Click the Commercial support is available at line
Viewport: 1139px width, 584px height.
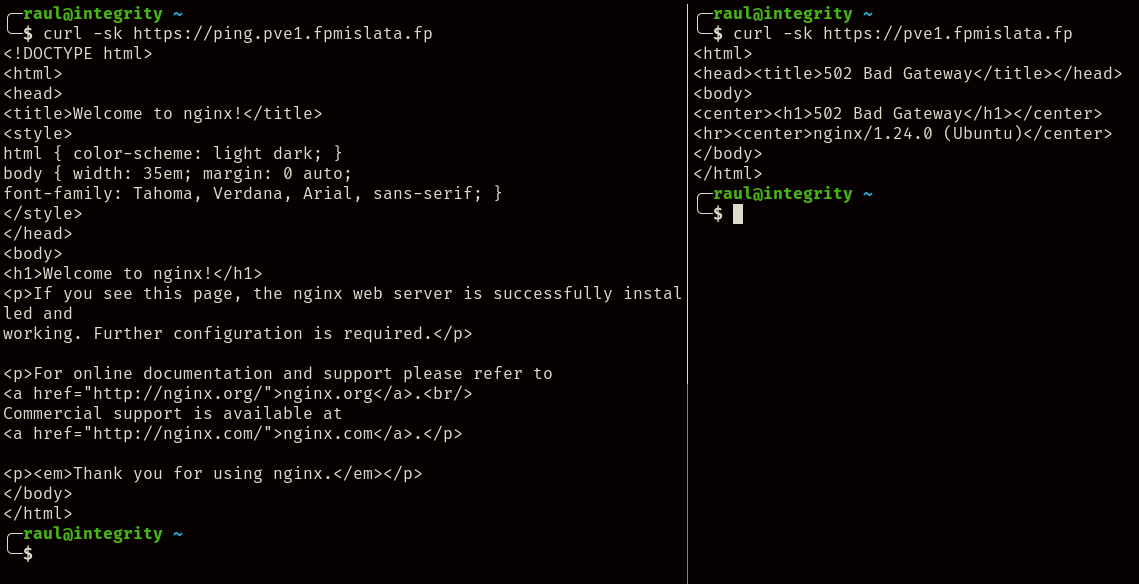coord(172,414)
